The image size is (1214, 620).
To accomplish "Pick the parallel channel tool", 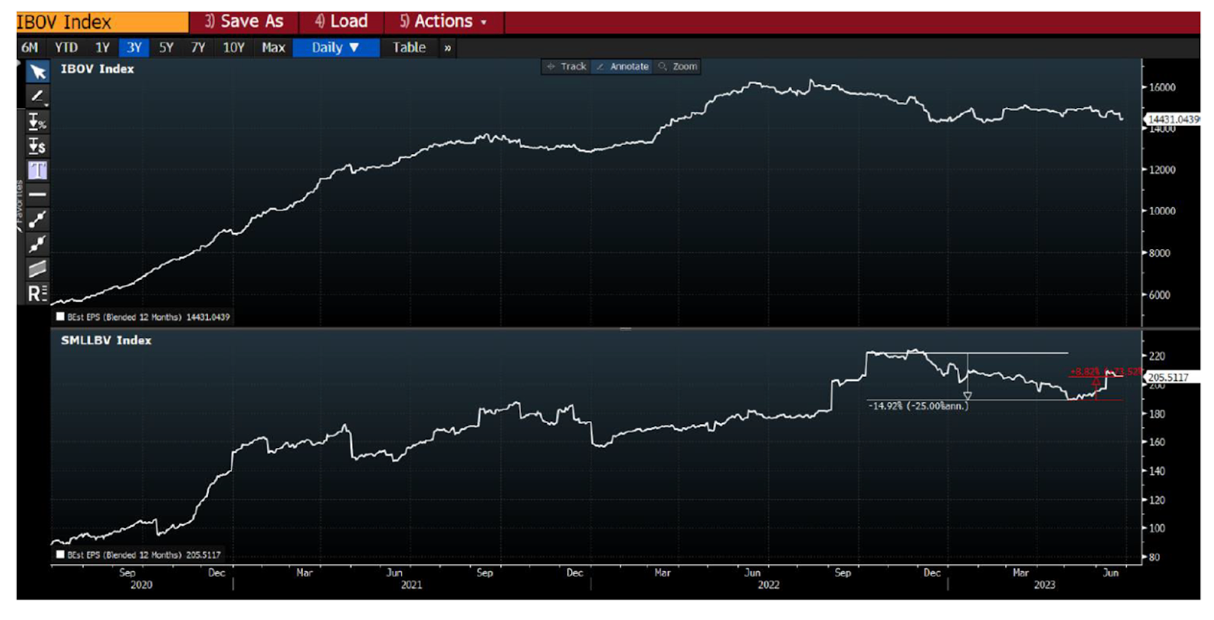I will (x=37, y=268).
